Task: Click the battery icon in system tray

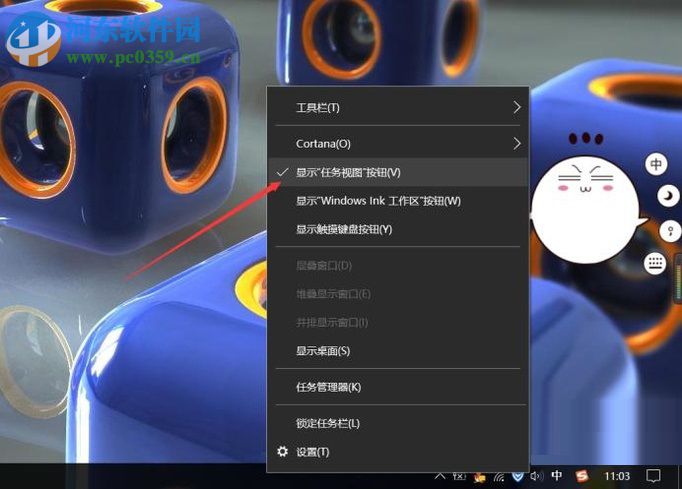Action: [459, 477]
